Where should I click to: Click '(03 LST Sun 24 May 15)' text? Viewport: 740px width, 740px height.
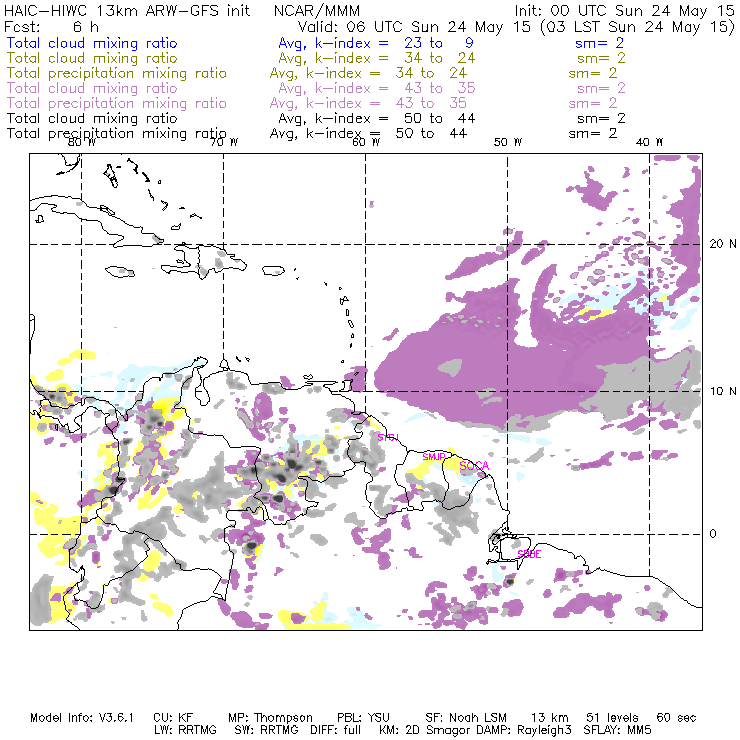637,26
